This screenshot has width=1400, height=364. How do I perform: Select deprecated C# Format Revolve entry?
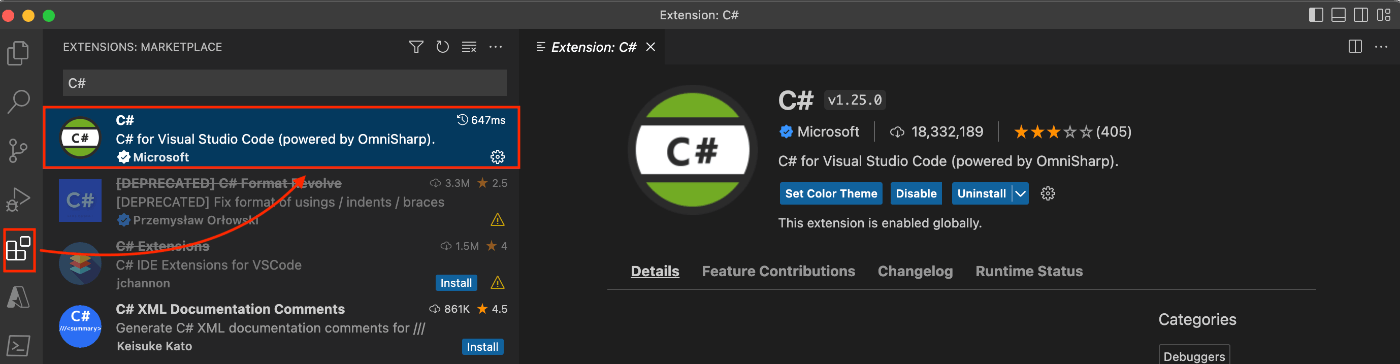(x=282, y=202)
